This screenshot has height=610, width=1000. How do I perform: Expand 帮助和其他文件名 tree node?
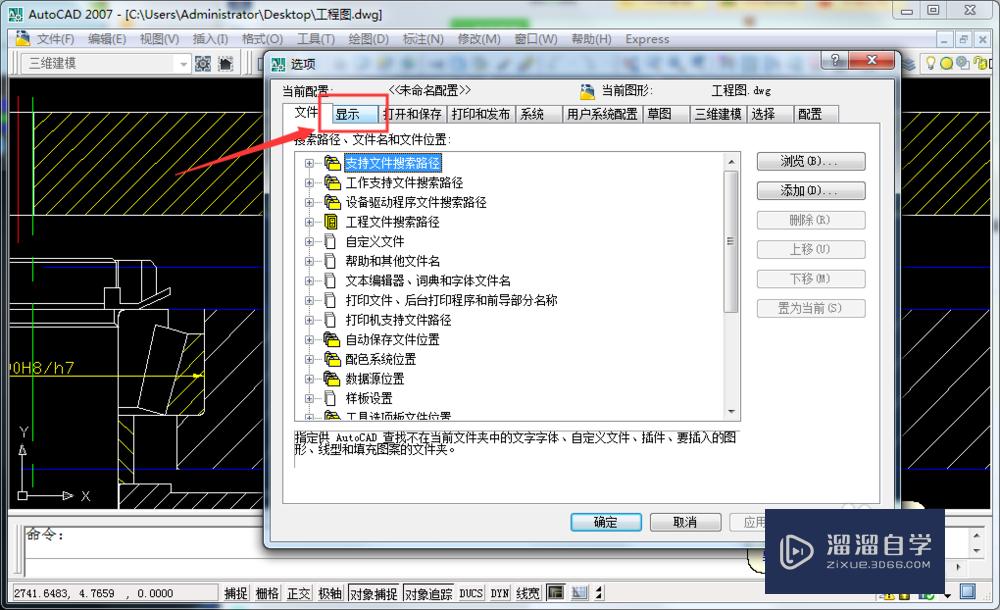[309, 261]
